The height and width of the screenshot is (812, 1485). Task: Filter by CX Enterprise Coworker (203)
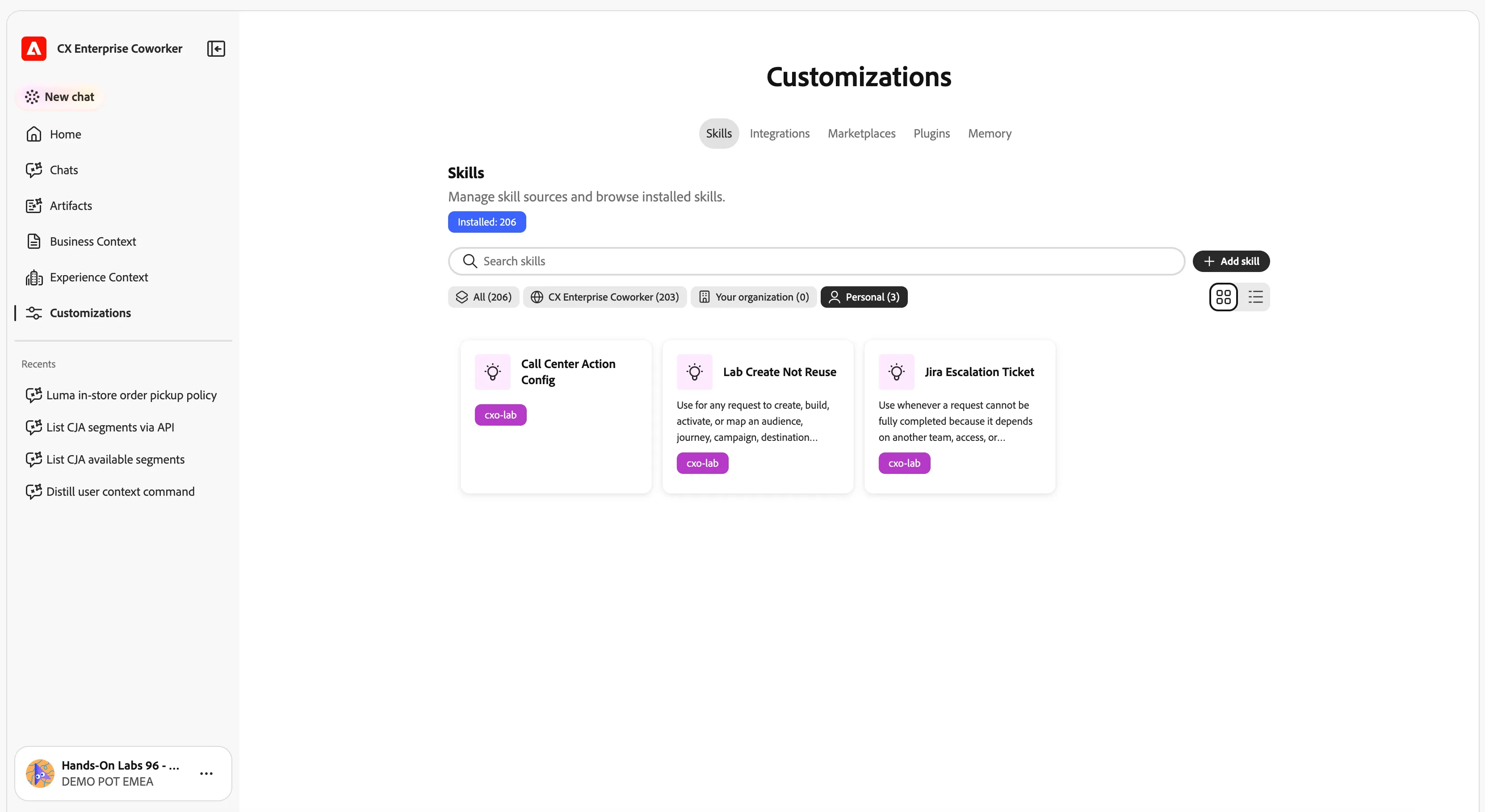point(605,297)
